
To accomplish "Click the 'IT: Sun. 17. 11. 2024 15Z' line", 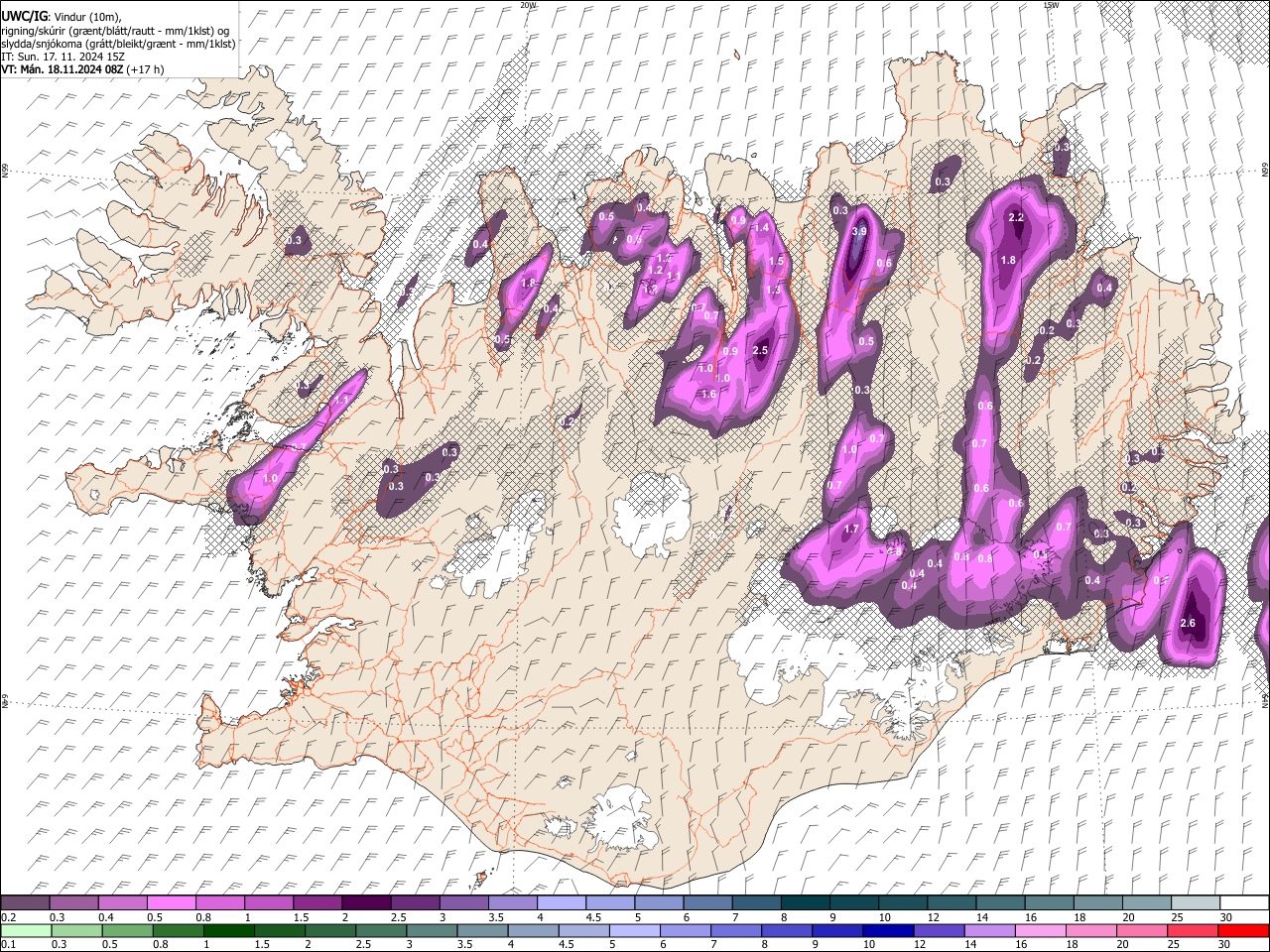I will click(63, 57).
